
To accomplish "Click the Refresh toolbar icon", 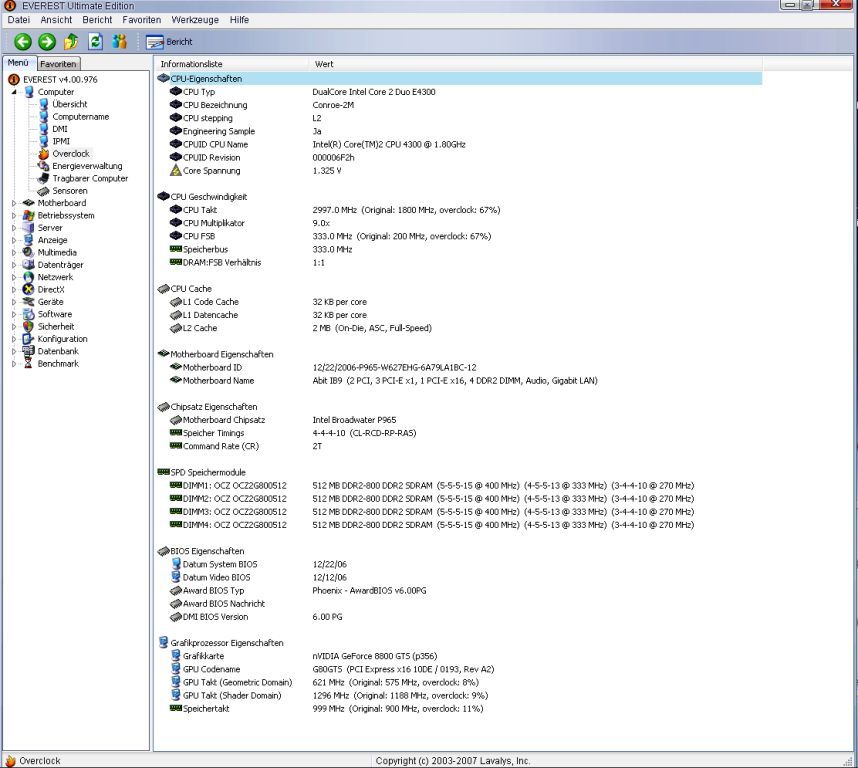I will (95, 42).
